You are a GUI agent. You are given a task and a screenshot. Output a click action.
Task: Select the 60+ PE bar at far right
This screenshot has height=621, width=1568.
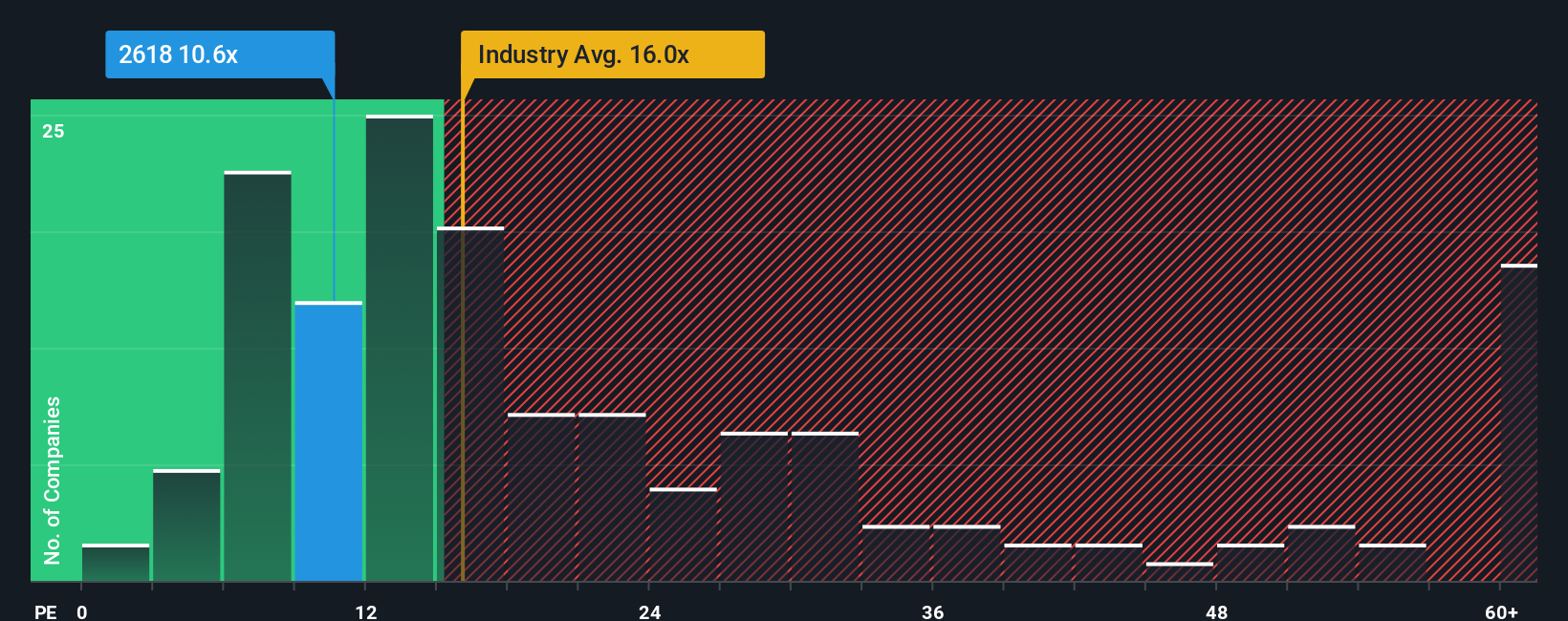click(1519, 423)
